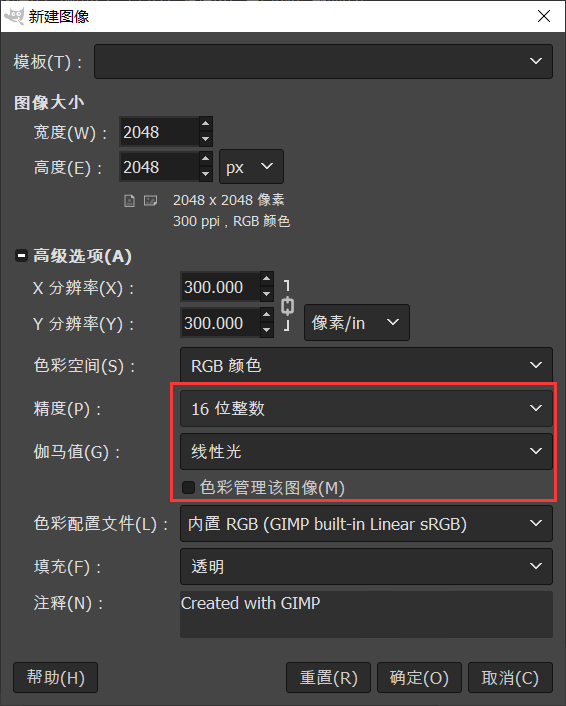Click the 图像大小 heading

pos(49,102)
